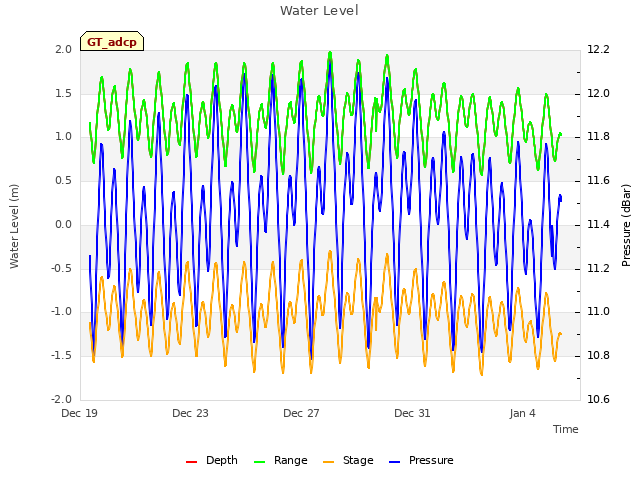Click the Jan 4 date tick label

pos(522,413)
